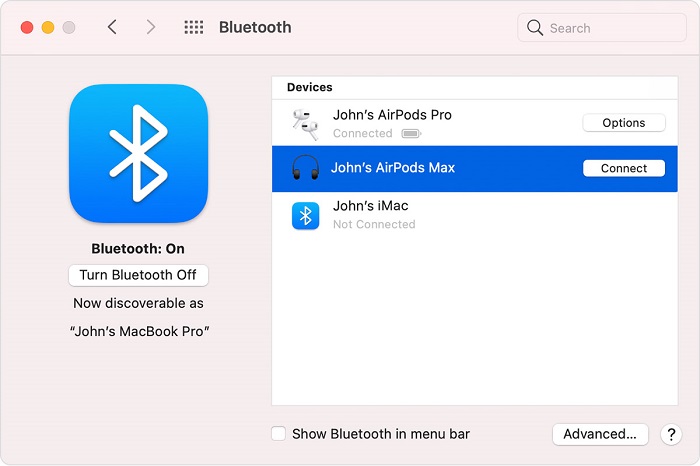Click the magnifying glass search icon
The width and height of the screenshot is (700, 466).
tap(535, 28)
